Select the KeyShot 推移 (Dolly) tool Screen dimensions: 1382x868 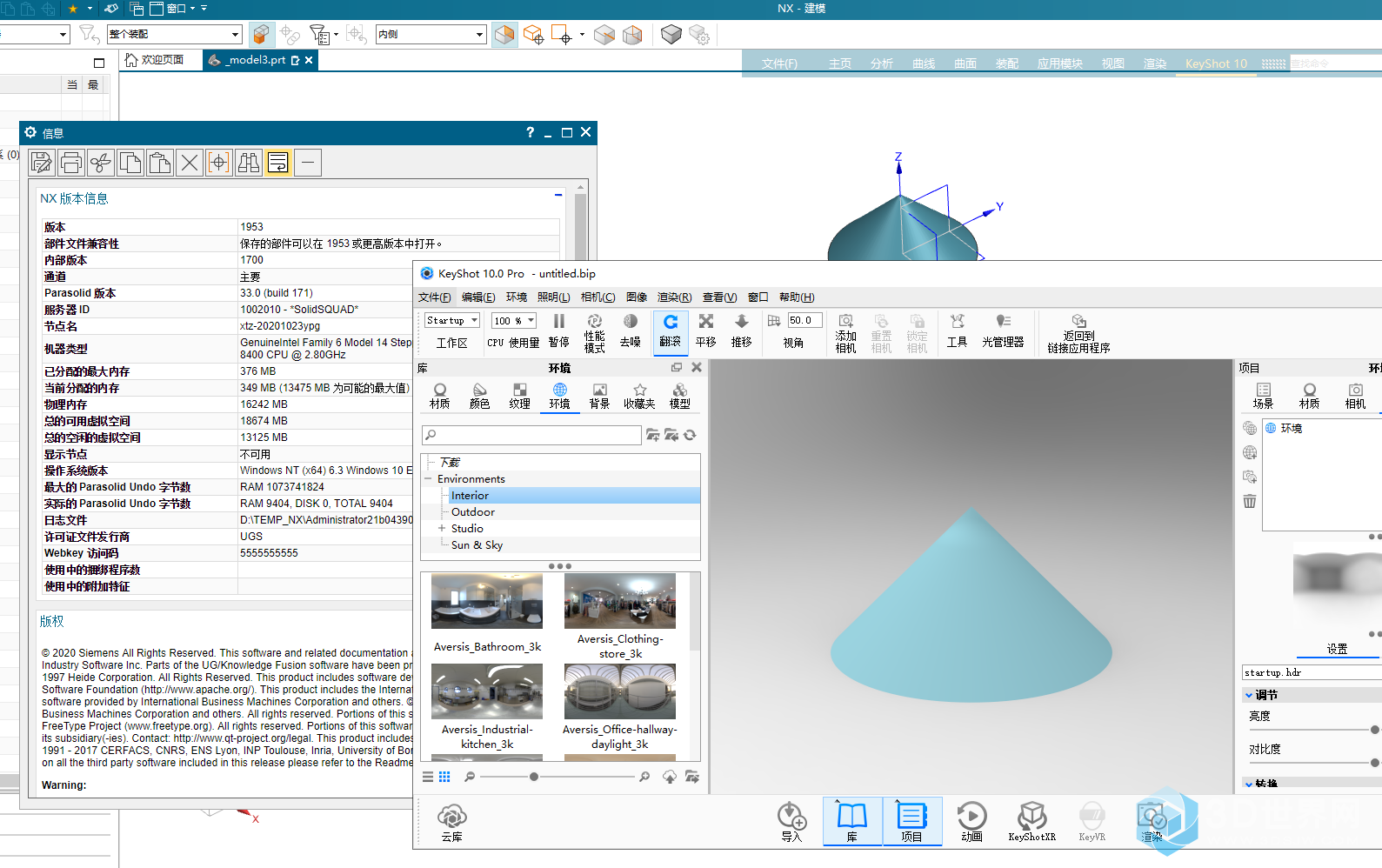(742, 331)
